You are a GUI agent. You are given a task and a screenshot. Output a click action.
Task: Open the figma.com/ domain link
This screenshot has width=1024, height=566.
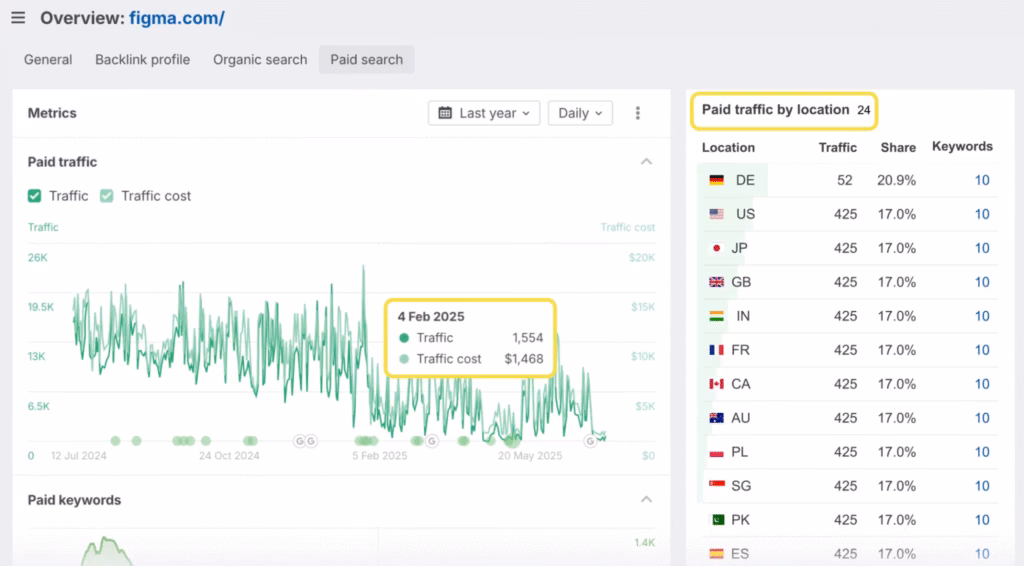tap(176, 18)
